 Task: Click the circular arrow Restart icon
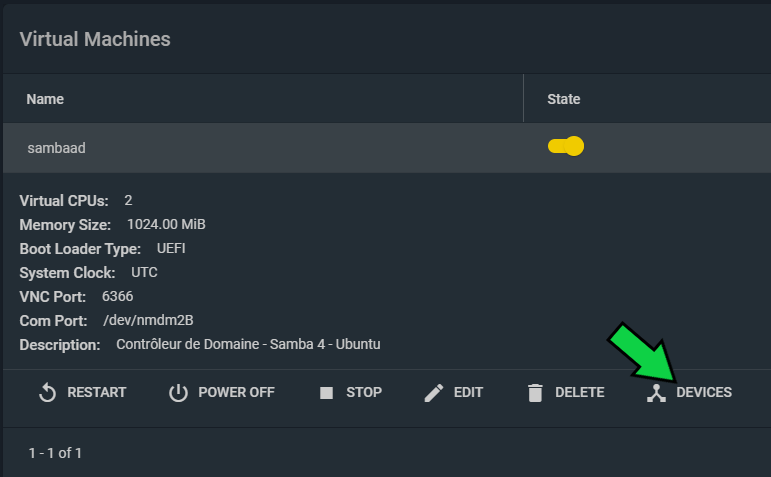click(x=48, y=393)
